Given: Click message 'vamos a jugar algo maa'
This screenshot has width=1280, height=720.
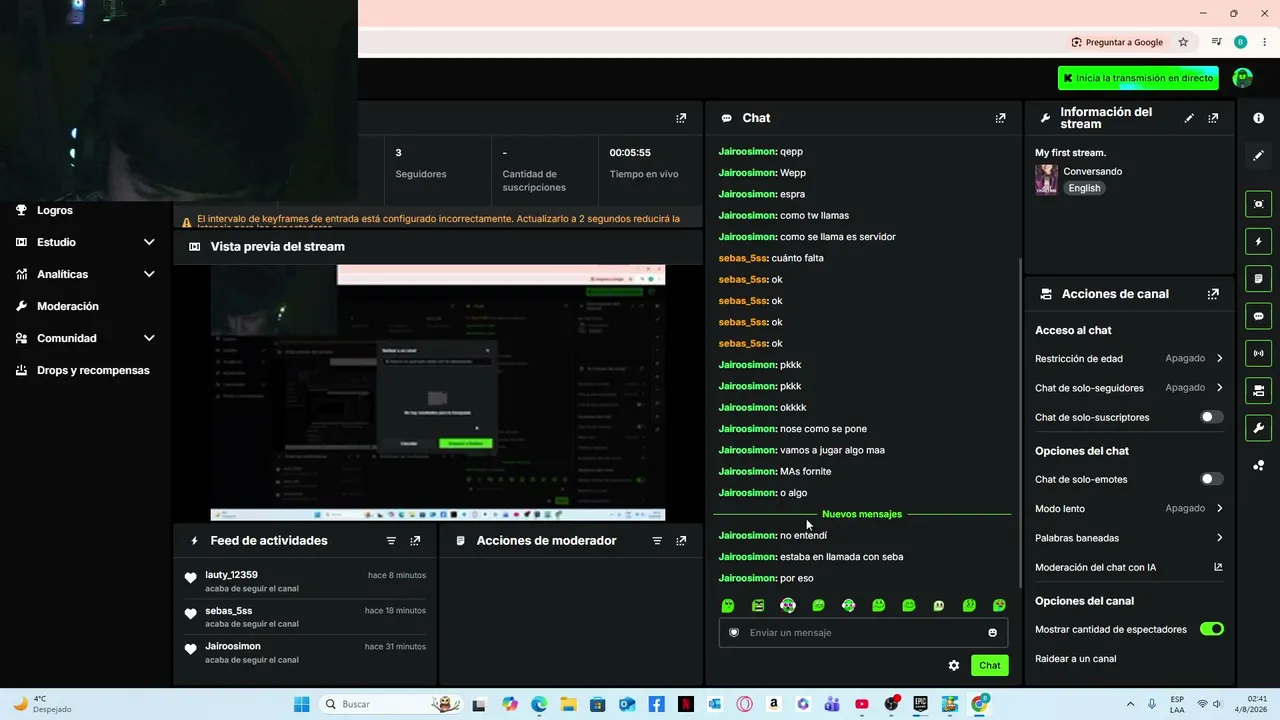Looking at the screenshot, I should [832, 450].
